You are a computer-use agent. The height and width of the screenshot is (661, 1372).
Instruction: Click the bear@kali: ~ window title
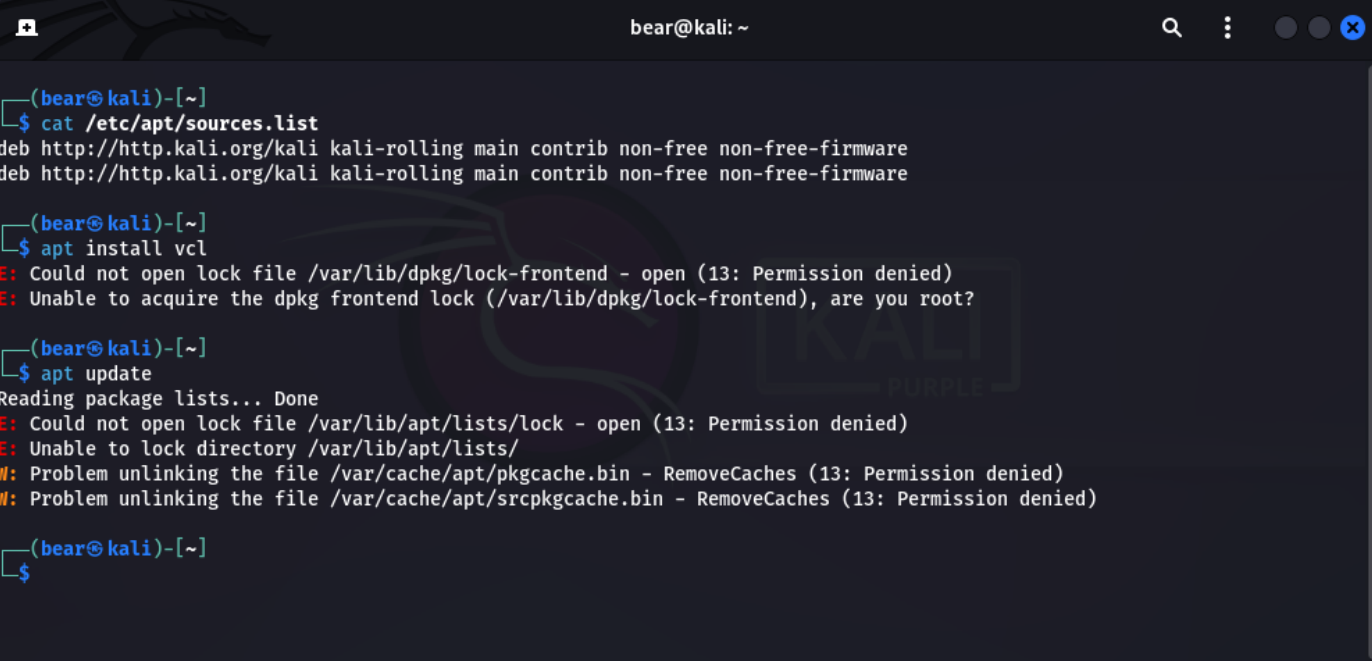689,28
